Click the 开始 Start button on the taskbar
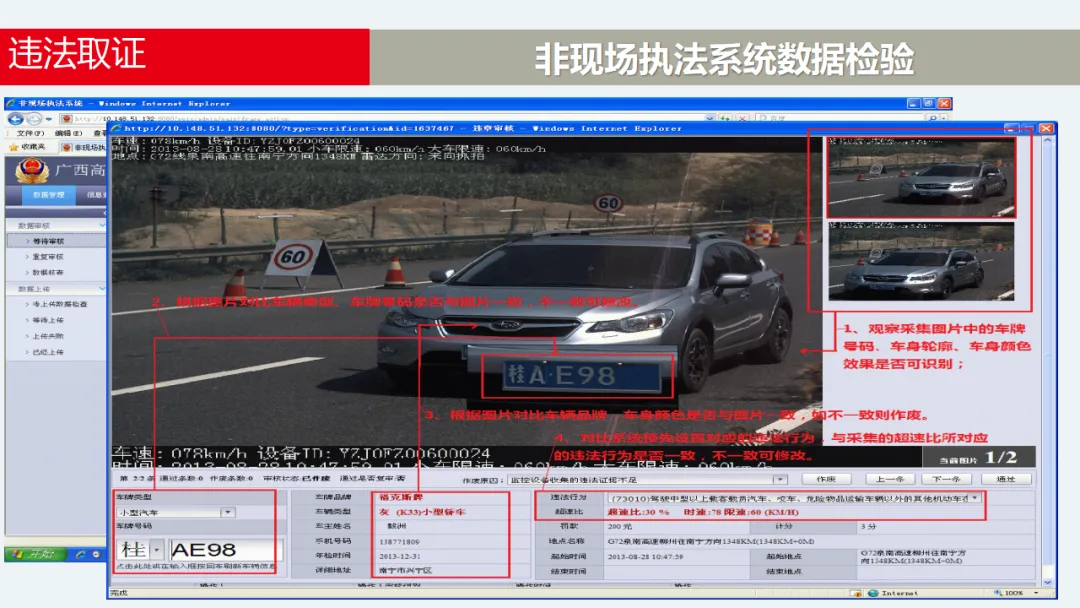The image size is (1080, 608). pyautogui.click(x=35, y=554)
